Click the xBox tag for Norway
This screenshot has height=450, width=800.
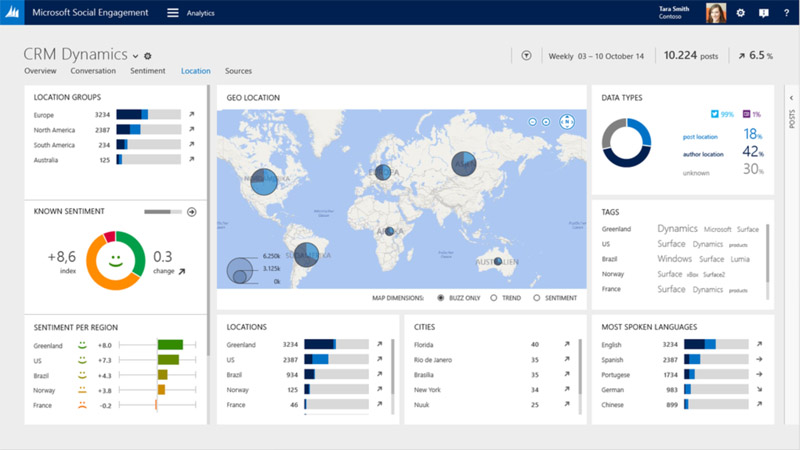click(692, 274)
